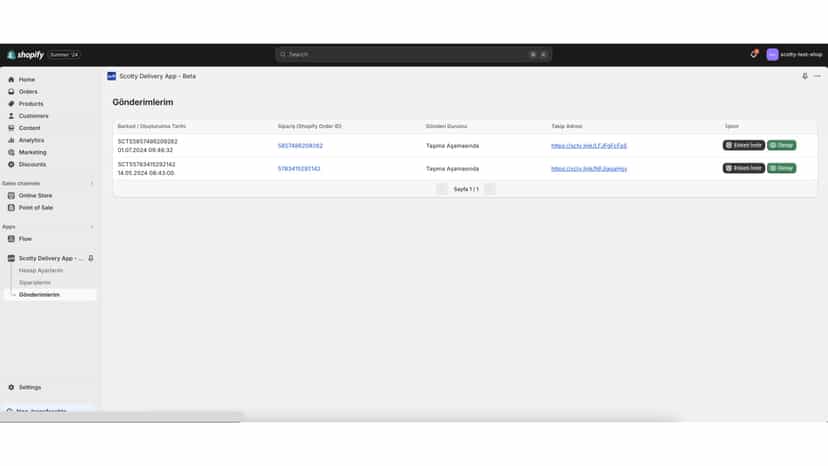The height and width of the screenshot is (466, 828).
Task: Select Gönderimlerim in the sidebar
Action: coord(39,295)
